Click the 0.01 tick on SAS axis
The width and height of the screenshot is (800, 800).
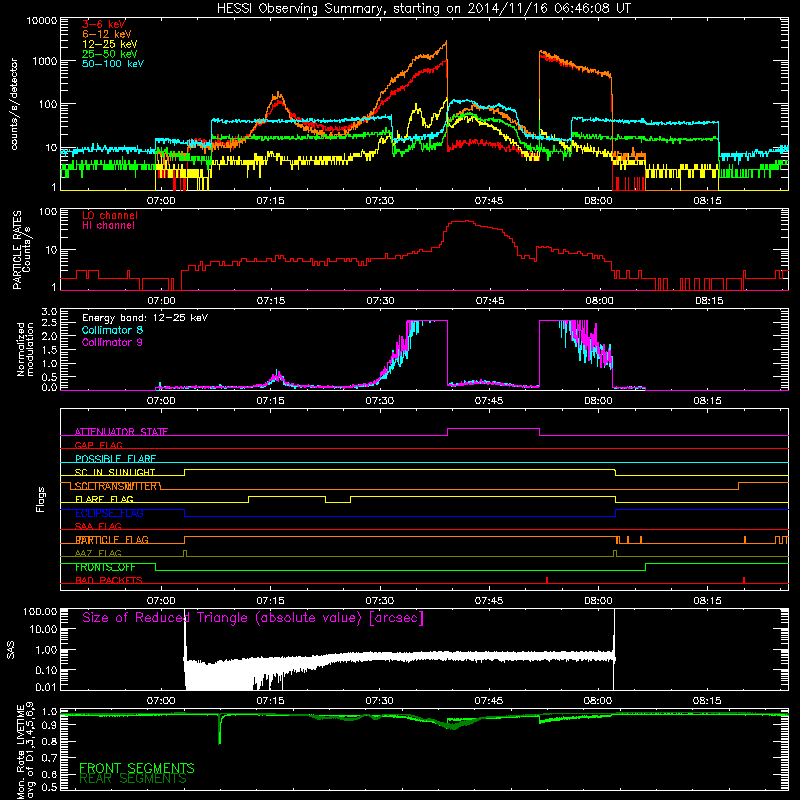tap(46, 687)
